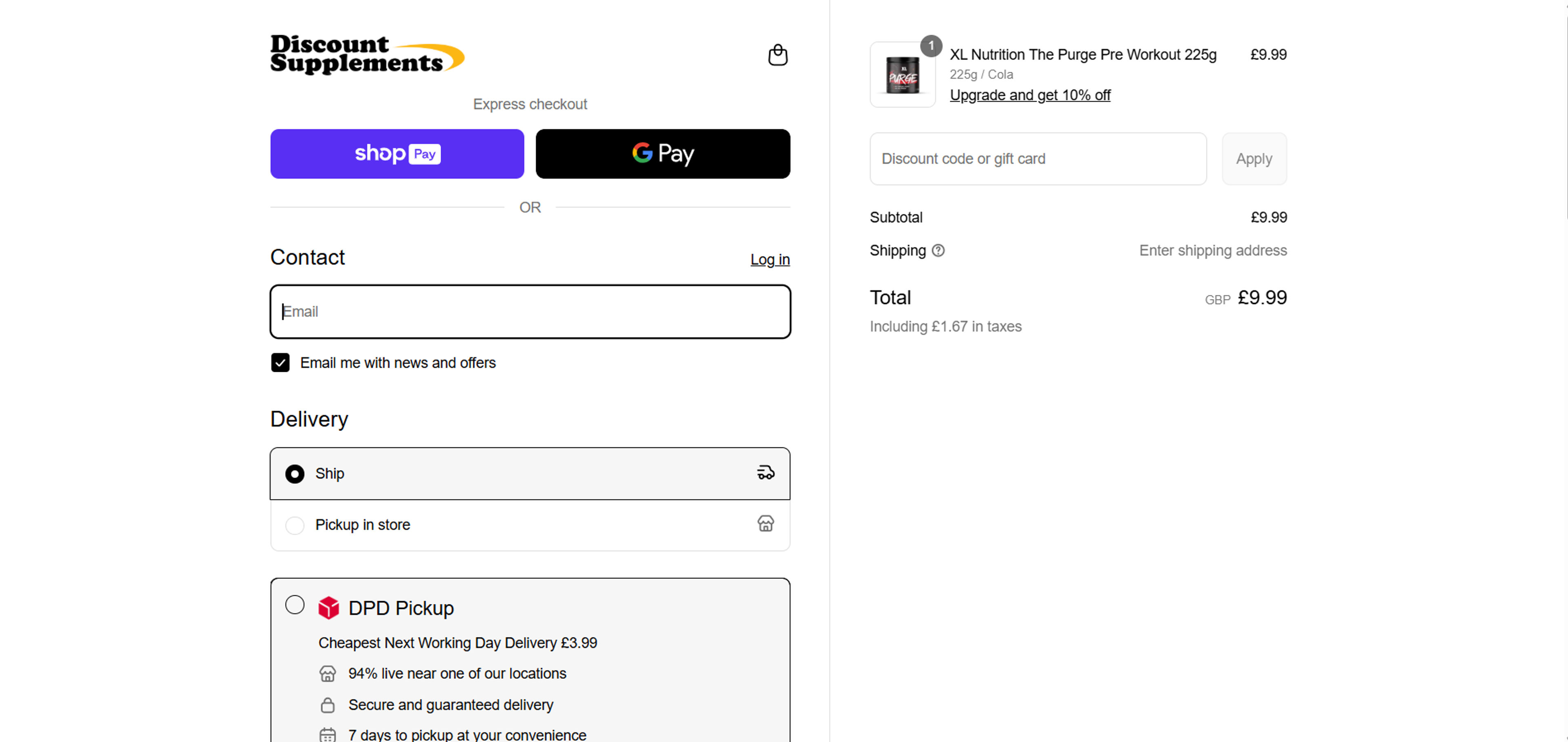
Task: Click the calendar icon beside 7 days to pickup
Action: 327,735
